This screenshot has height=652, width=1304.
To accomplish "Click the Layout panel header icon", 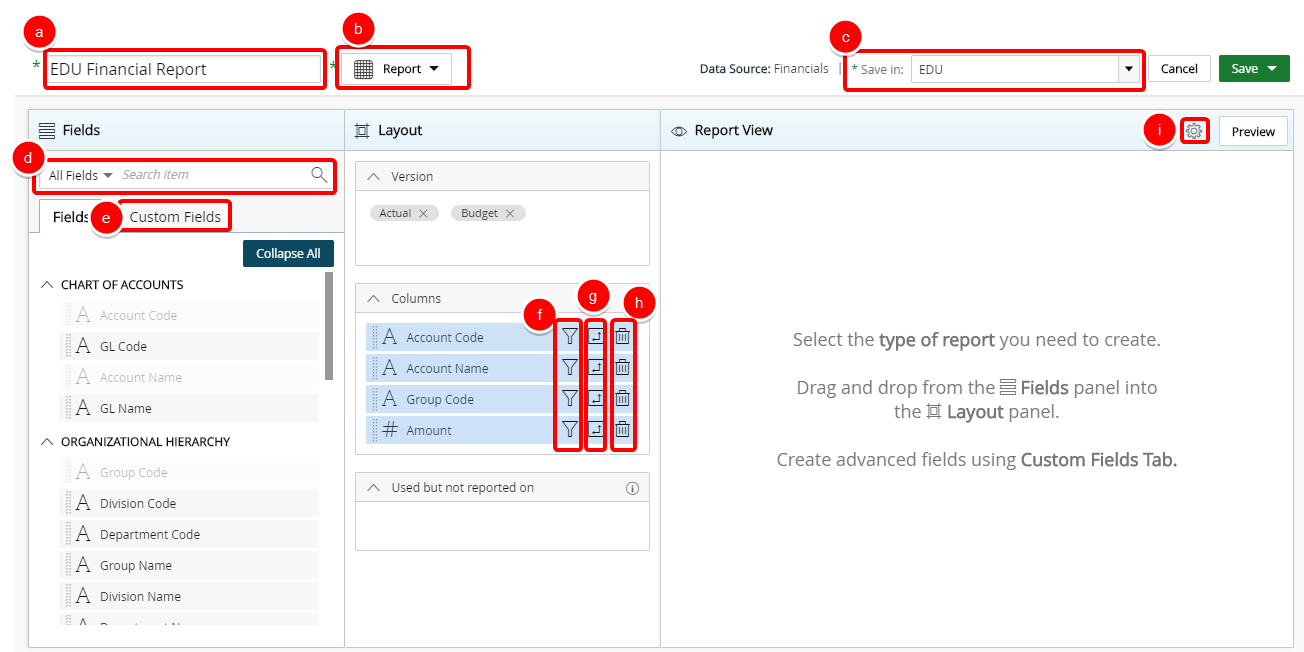I will (x=362, y=130).
